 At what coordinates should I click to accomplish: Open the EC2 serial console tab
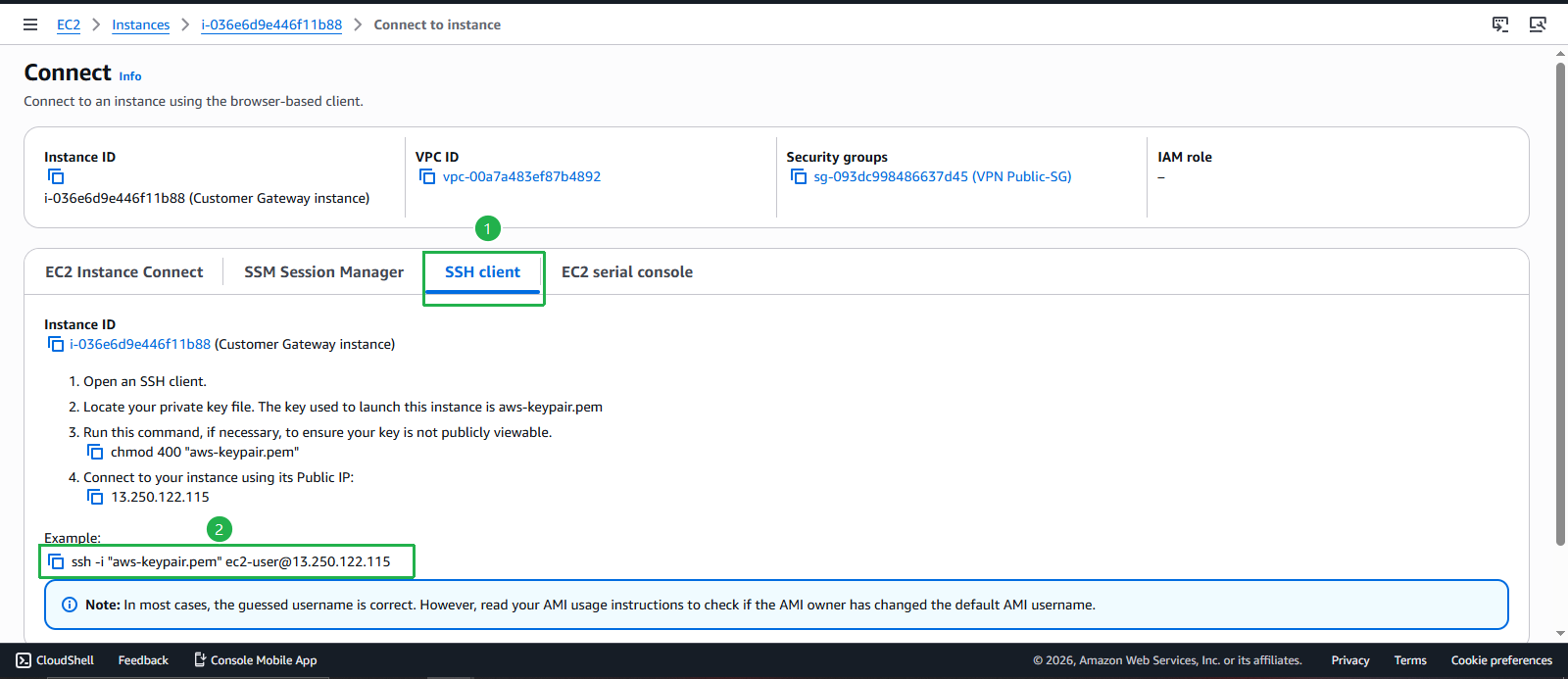pyautogui.click(x=627, y=272)
